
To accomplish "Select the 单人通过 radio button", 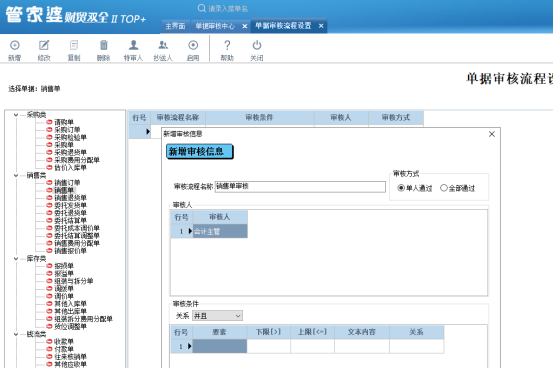I will [401, 188].
